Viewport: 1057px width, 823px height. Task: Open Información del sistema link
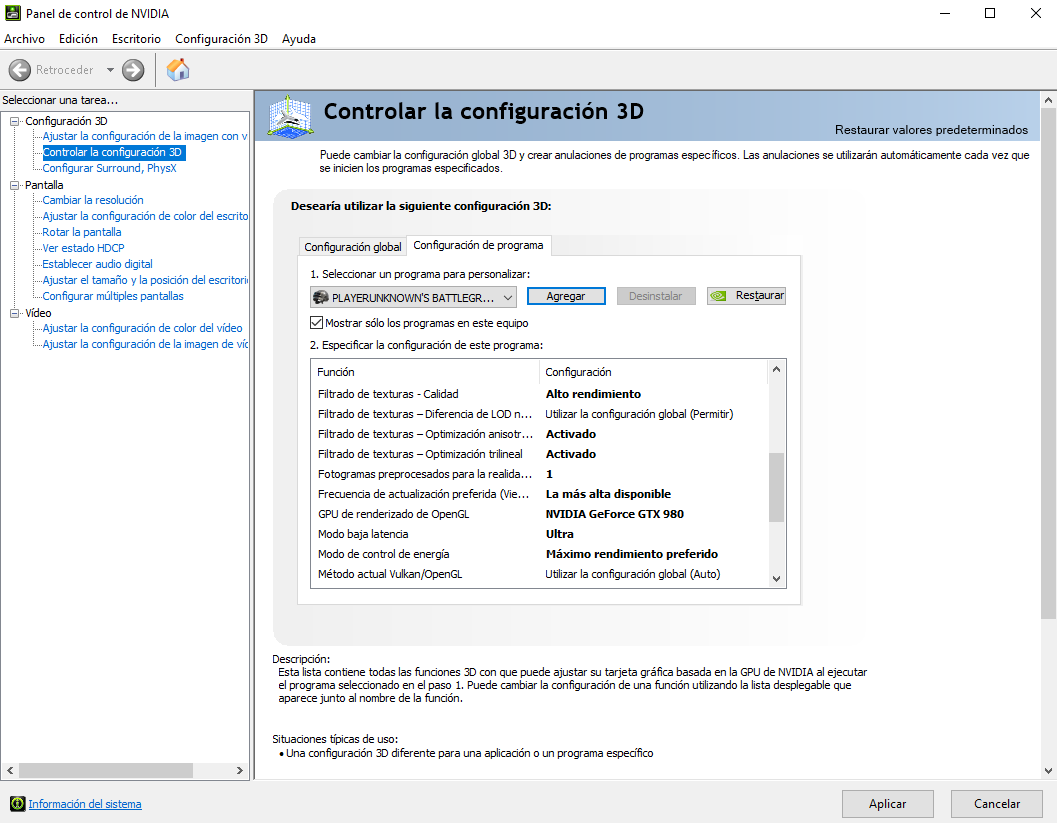pos(85,804)
